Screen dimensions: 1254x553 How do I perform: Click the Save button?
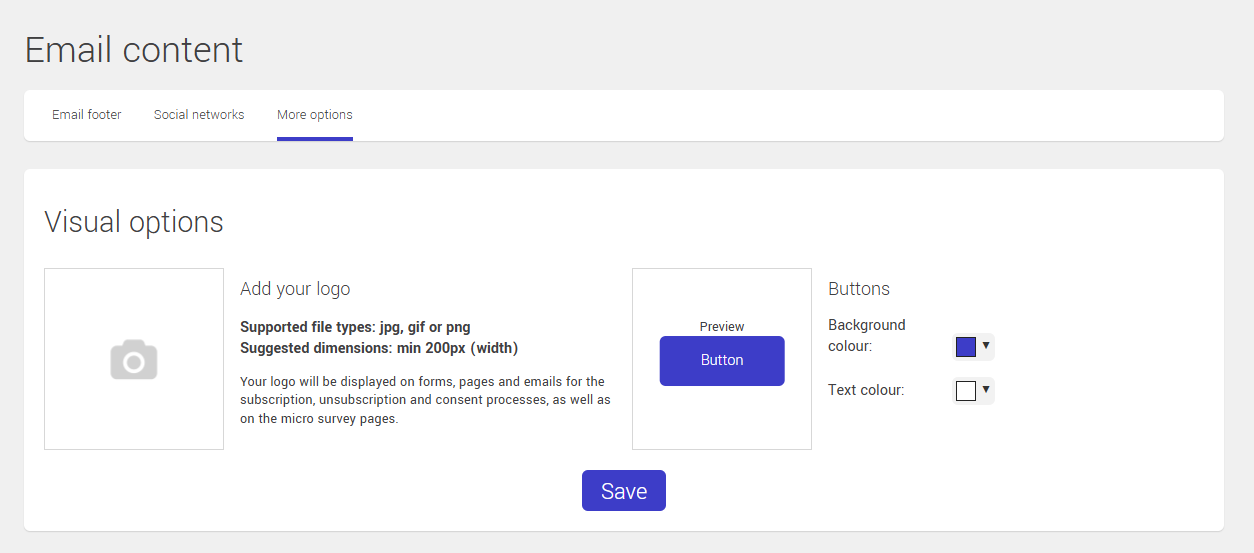click(x=623, y=491)
